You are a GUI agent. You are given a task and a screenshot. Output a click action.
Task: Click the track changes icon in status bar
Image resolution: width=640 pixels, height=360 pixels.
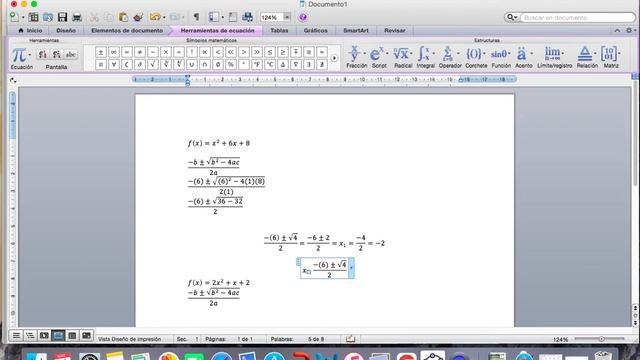click(x=350, y=339)
